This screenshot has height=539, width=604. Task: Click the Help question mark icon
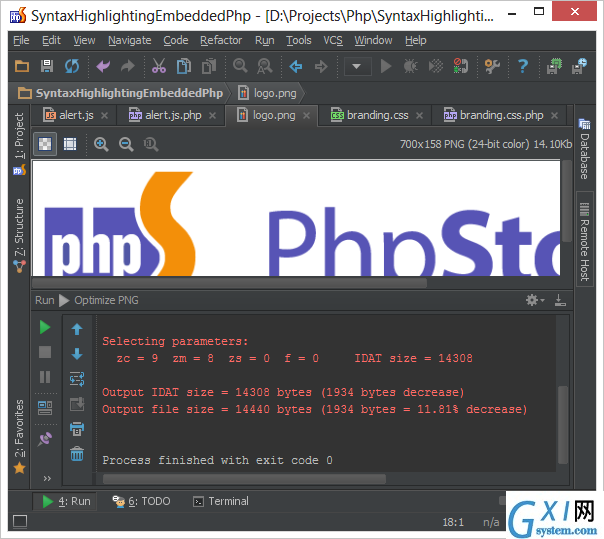tap(523, 66)
